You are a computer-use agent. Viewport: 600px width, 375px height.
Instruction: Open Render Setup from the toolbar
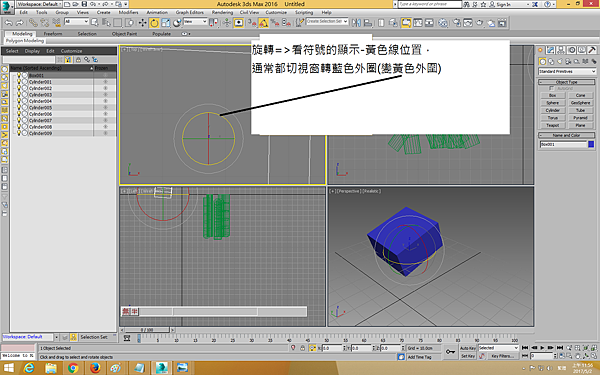pyautogui.click(x=457, y=23)
